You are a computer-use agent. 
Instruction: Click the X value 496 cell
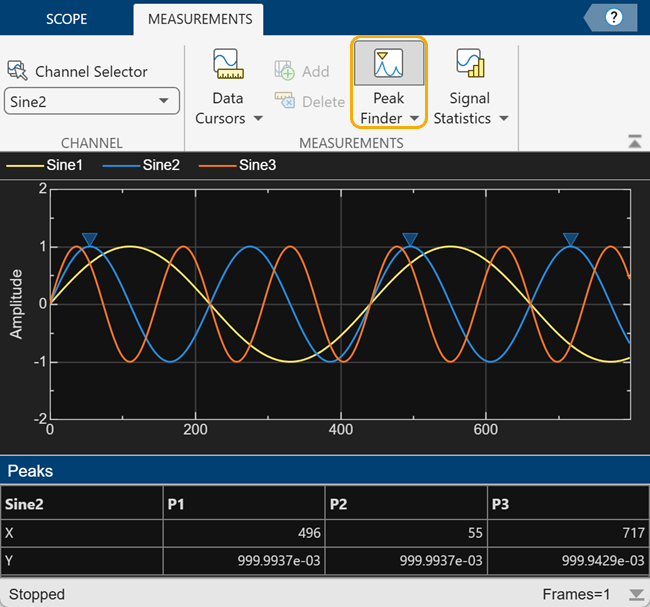tap(244, 533)
